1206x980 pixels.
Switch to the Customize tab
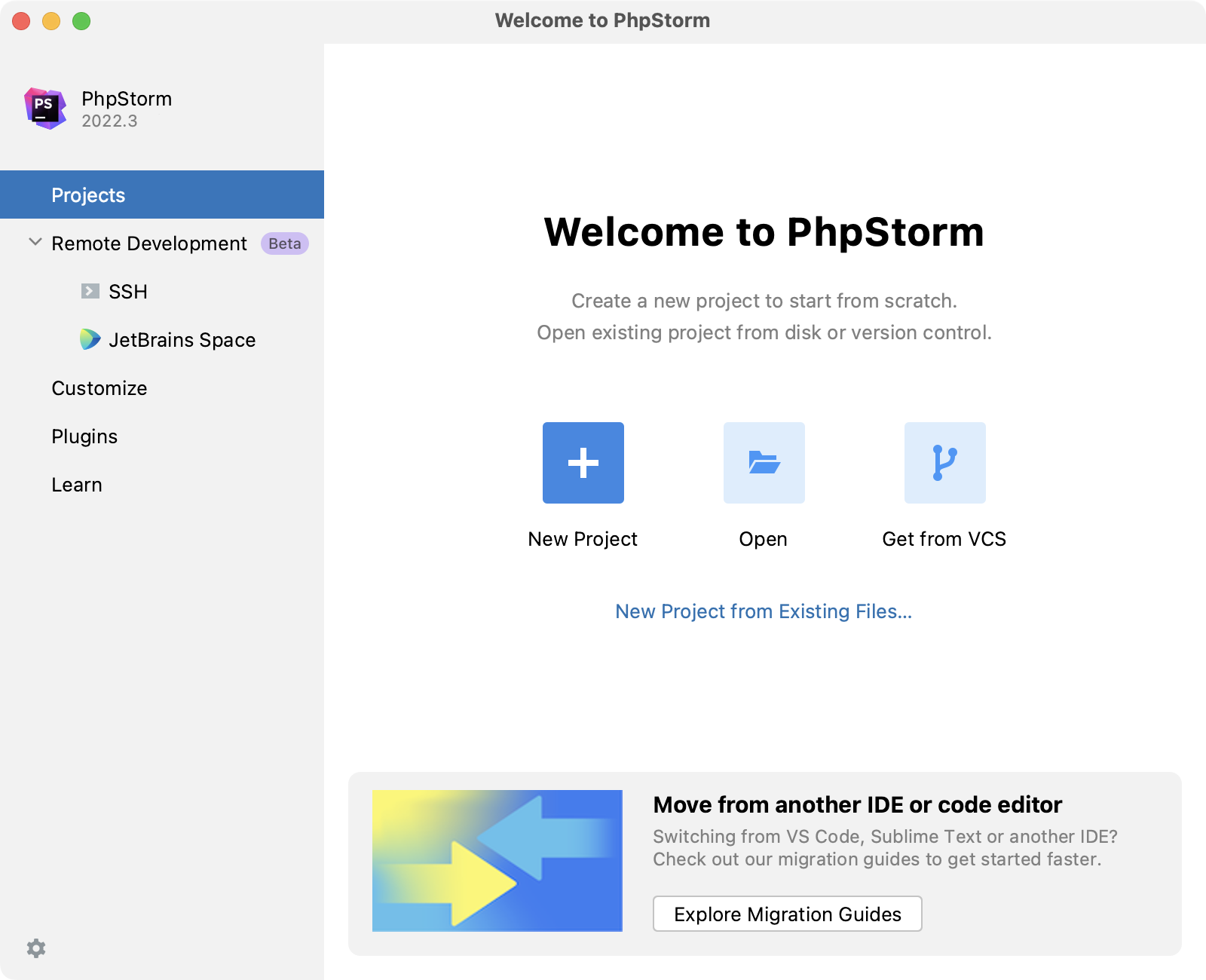coord(162,387)
